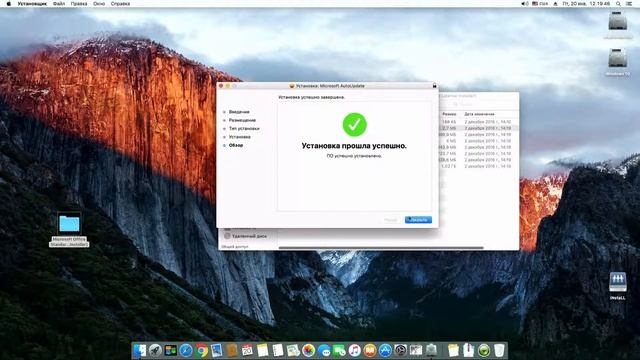Open Notes from the Dock
Viewport: 640px width, 360px height.
click(x=262, y=350)
